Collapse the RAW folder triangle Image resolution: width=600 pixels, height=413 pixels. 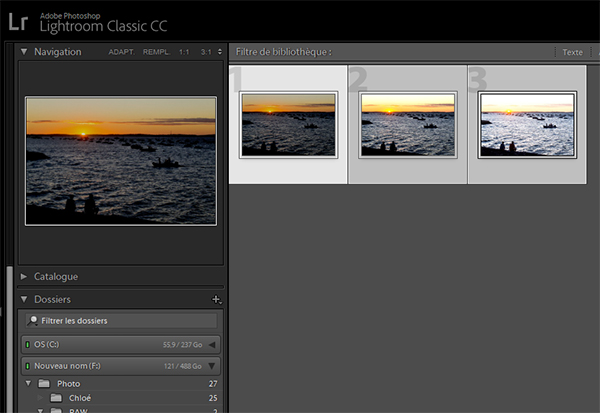(40, 411)
